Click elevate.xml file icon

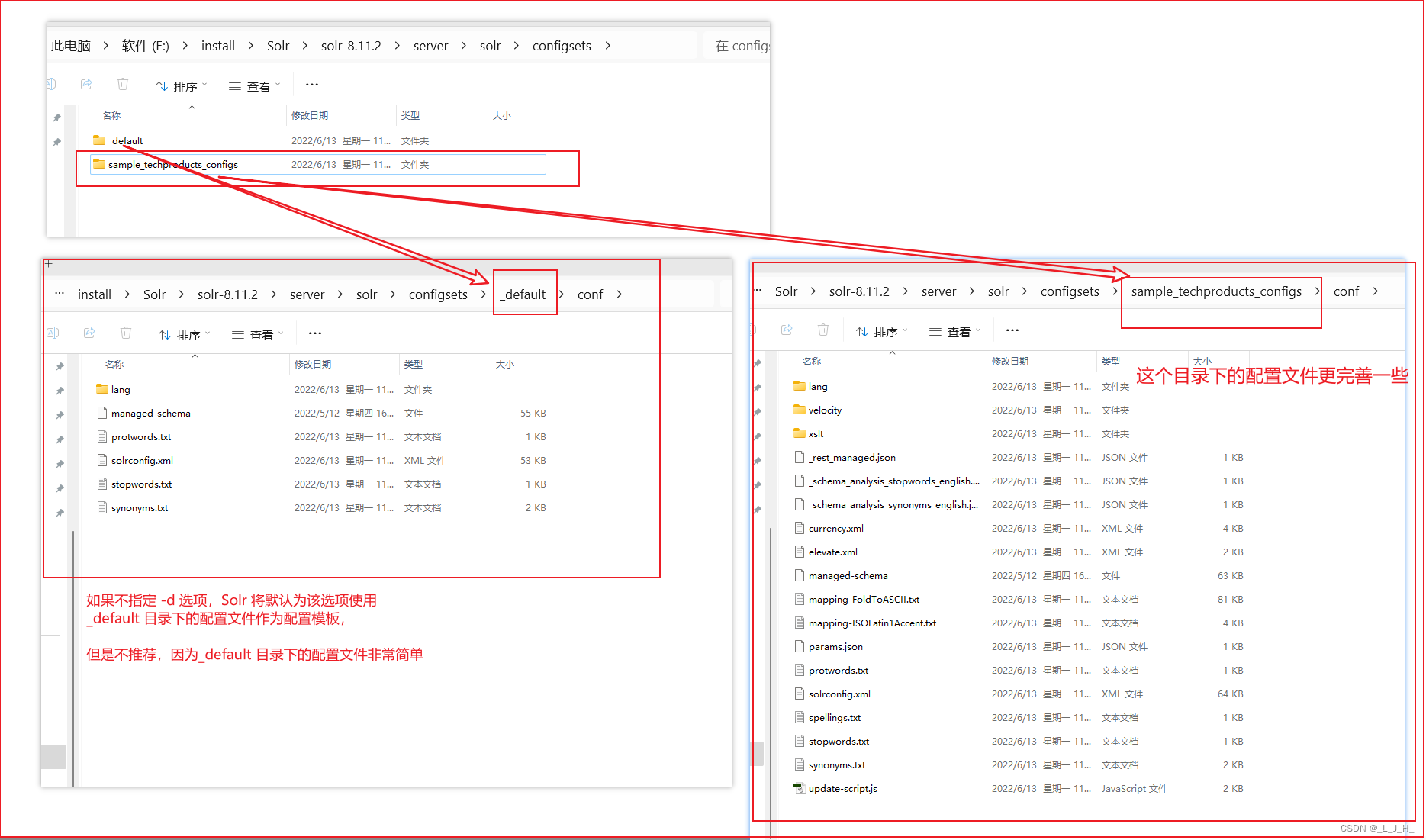[x=800, y=552]
